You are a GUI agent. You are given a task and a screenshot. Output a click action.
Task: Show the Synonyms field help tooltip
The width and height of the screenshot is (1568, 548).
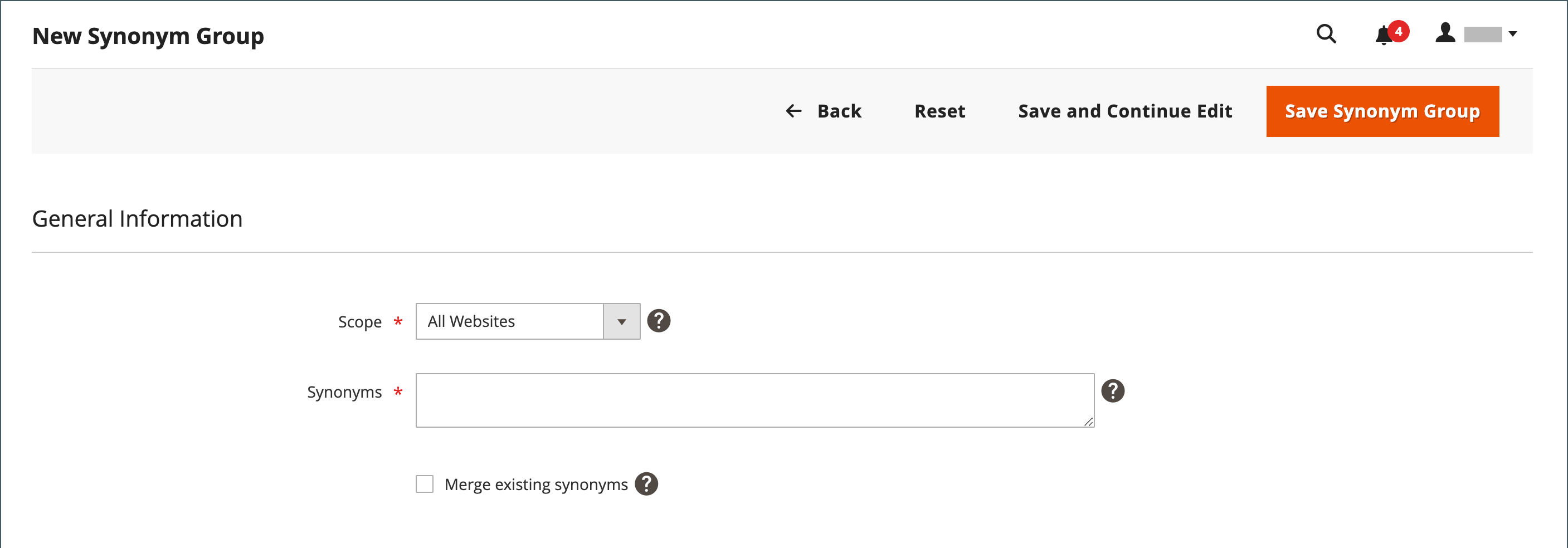1113,390
